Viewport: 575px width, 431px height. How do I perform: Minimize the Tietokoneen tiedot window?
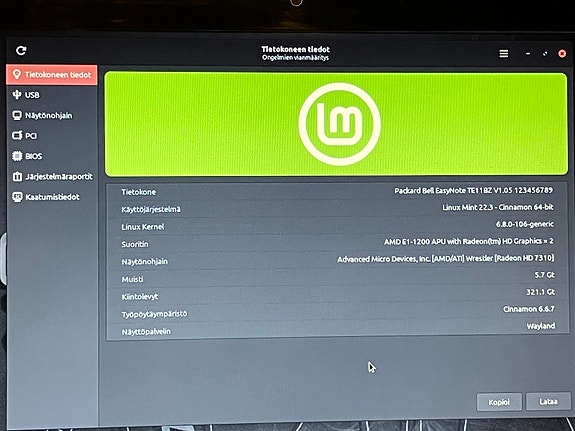pos(528,54)
